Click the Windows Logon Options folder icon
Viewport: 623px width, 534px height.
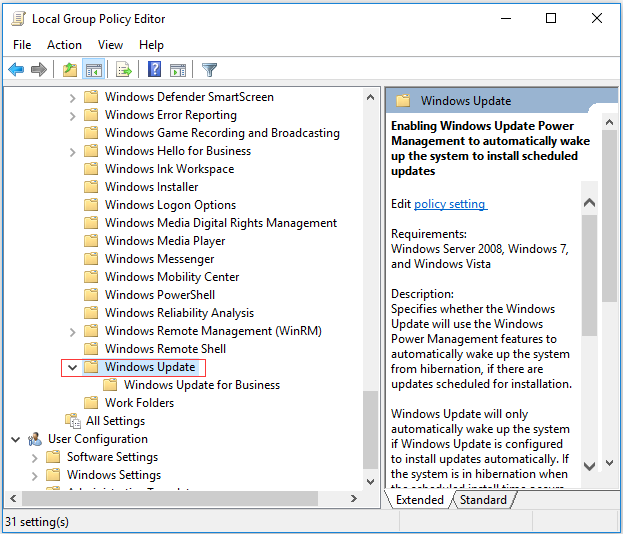[91, 205]
